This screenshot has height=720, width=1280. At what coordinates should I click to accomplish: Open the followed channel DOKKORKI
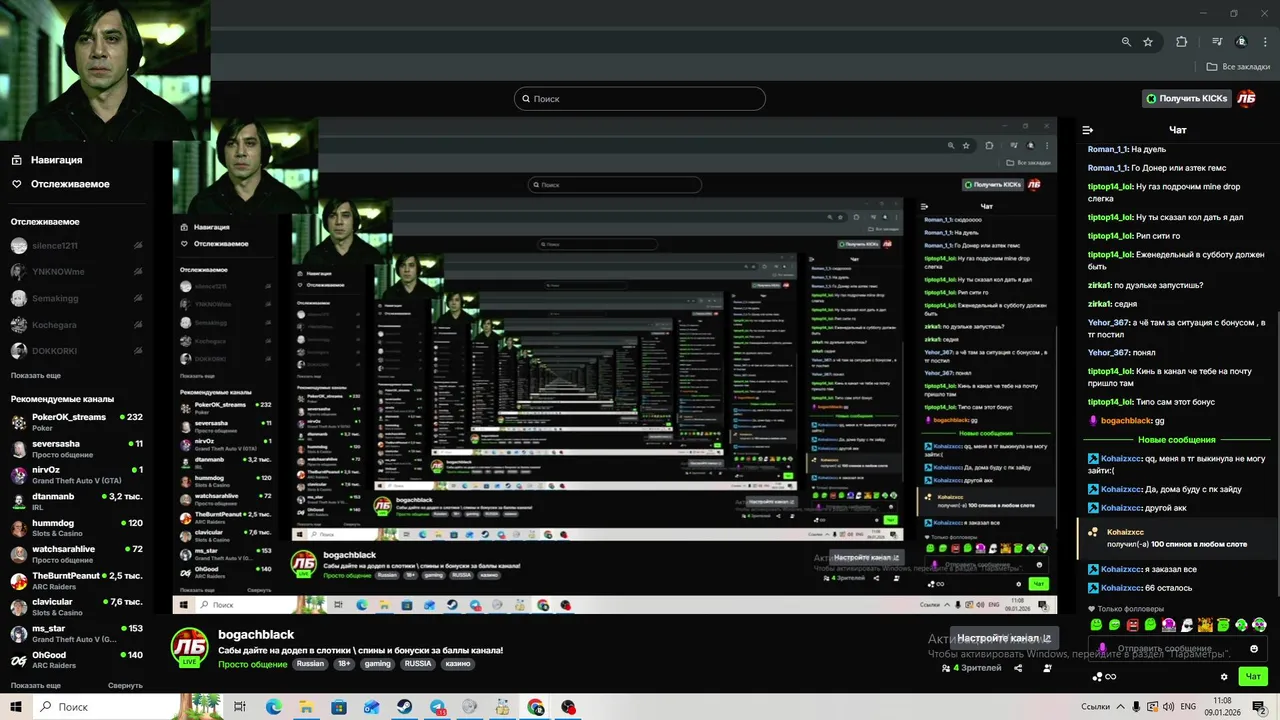(x=76, y=351)
